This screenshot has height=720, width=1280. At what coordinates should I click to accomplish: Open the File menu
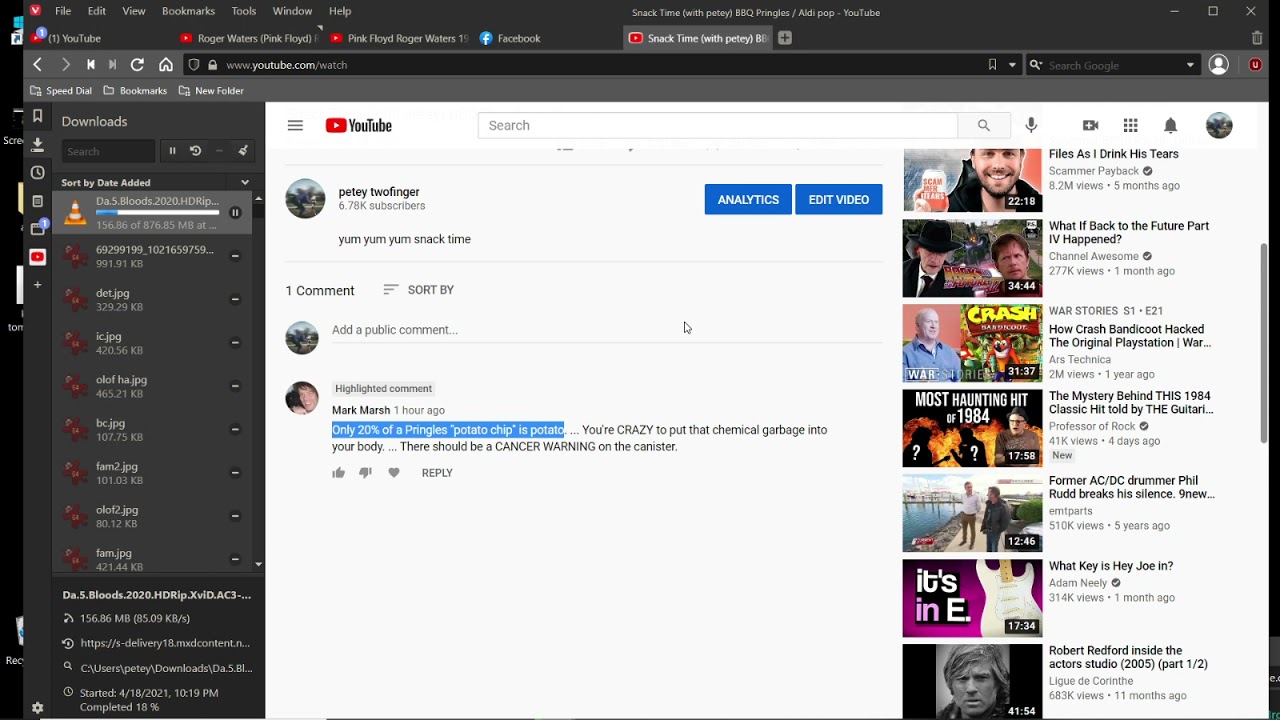pyautogui.click(x=63, y=11)
